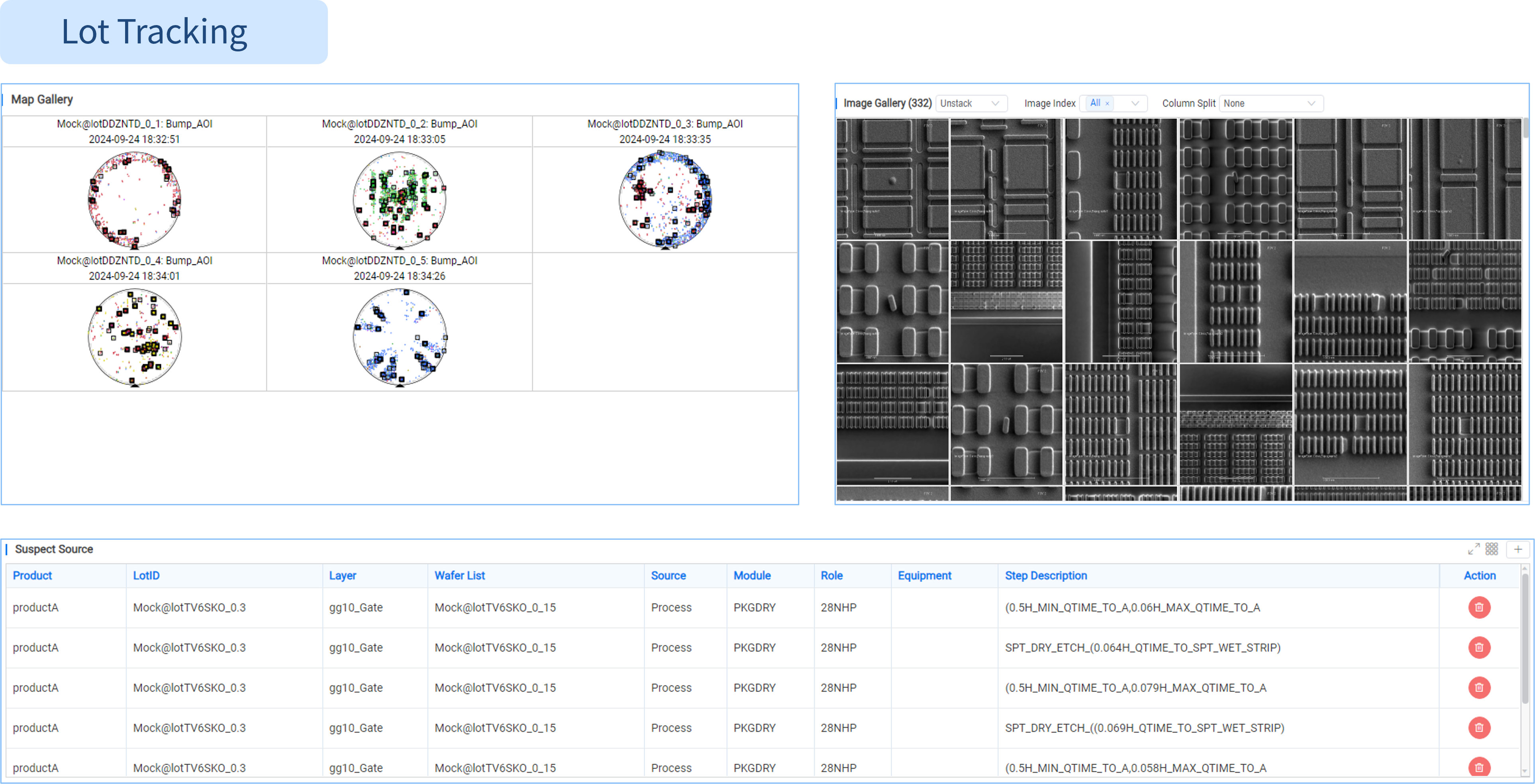Screen dimensions: 1535x784
Task: Remove the All tag from Image Index
Action: coord(1107,104)
